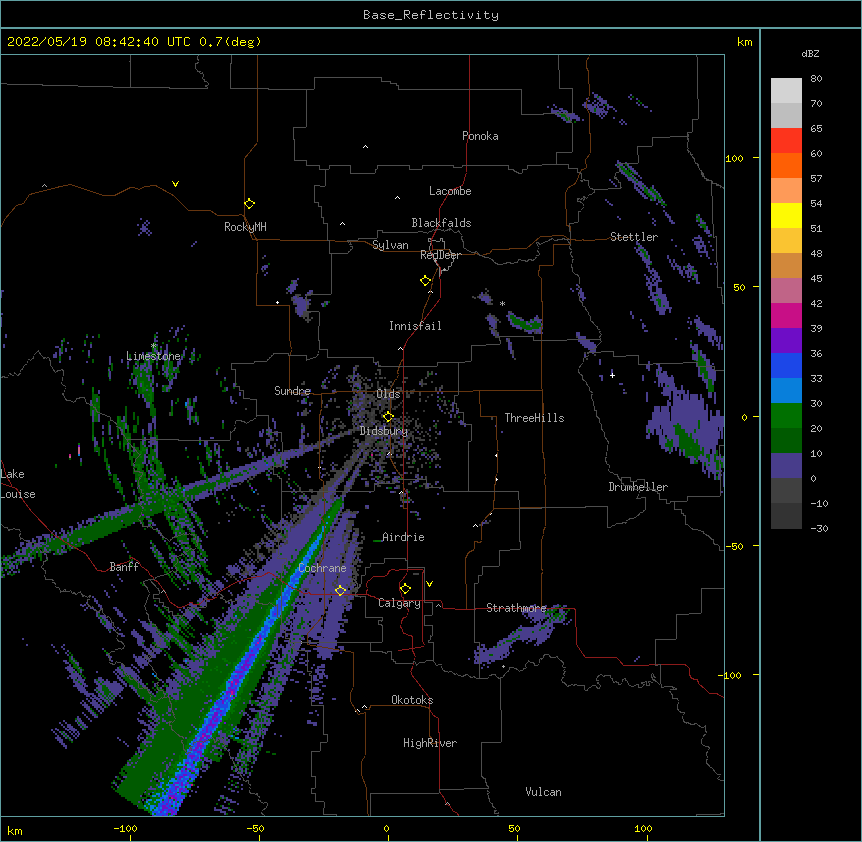Click the Innisfail label

tap(415, 326)
